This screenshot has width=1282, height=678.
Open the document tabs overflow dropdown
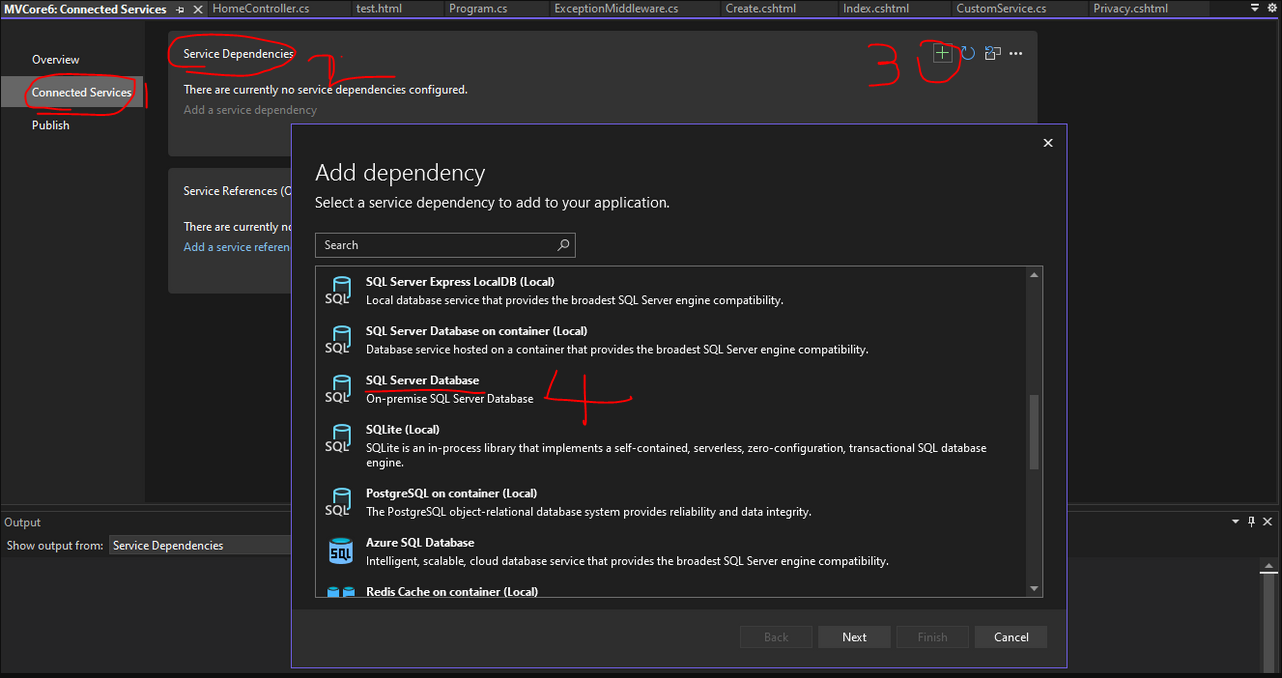coord(1255,8)
